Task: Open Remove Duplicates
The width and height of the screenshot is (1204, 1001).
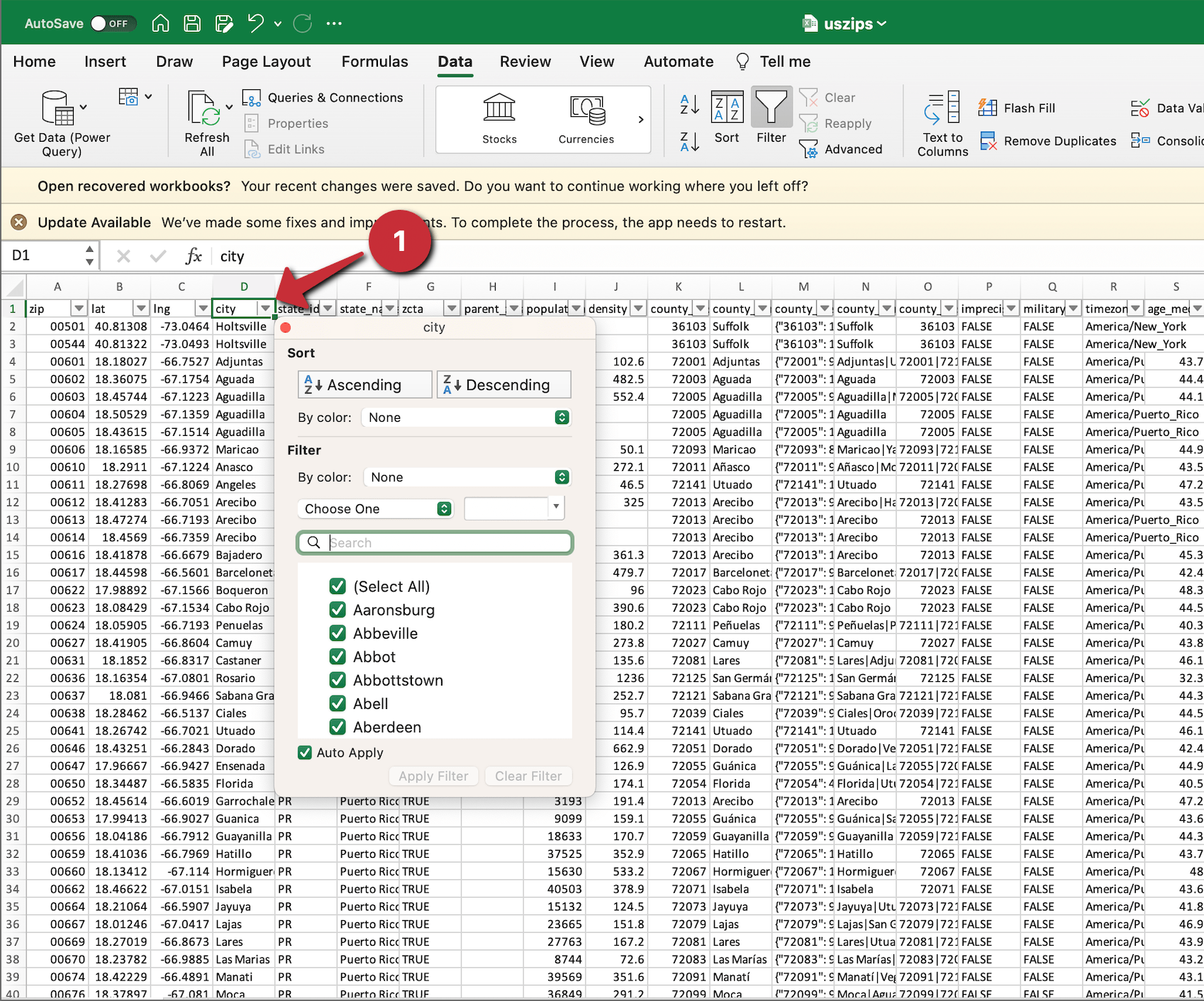Action: [x=1047, y=140]
